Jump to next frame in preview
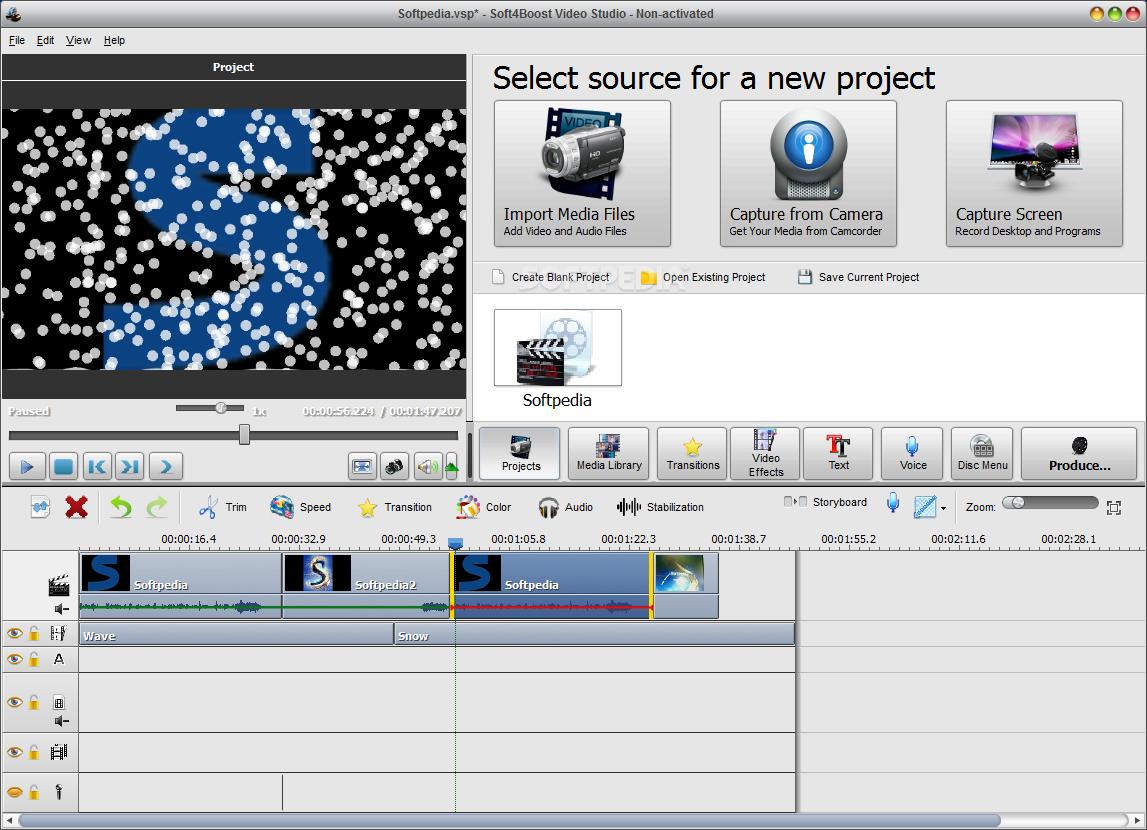This screenshot has height=830, width=1147. point(130,467)
